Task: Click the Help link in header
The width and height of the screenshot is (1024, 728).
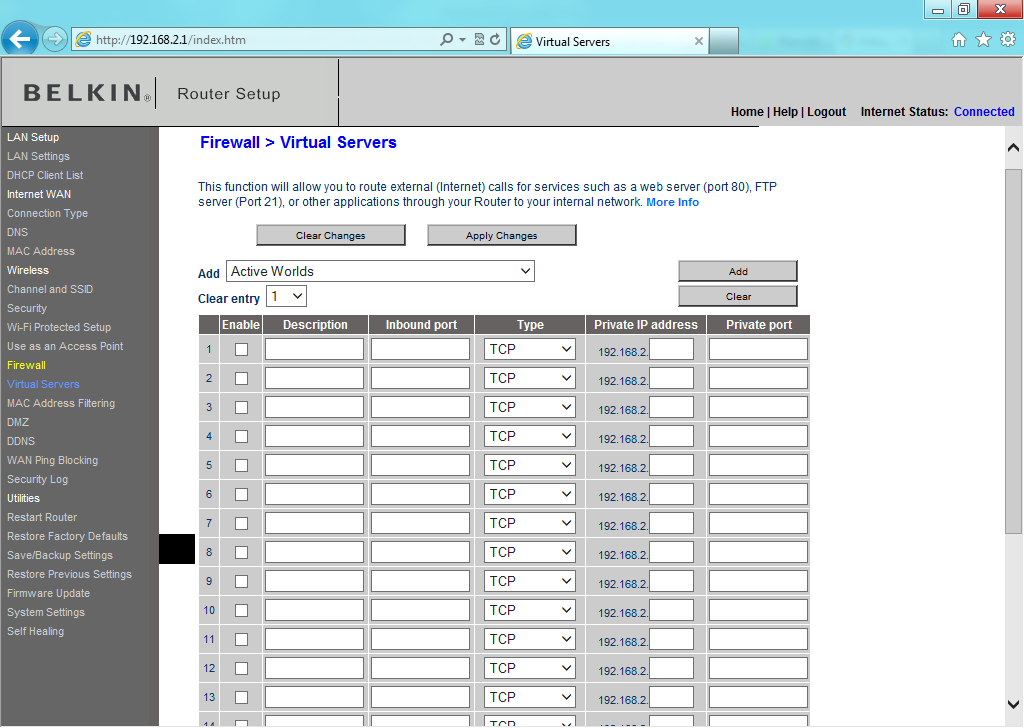Action: coord(785,112)
